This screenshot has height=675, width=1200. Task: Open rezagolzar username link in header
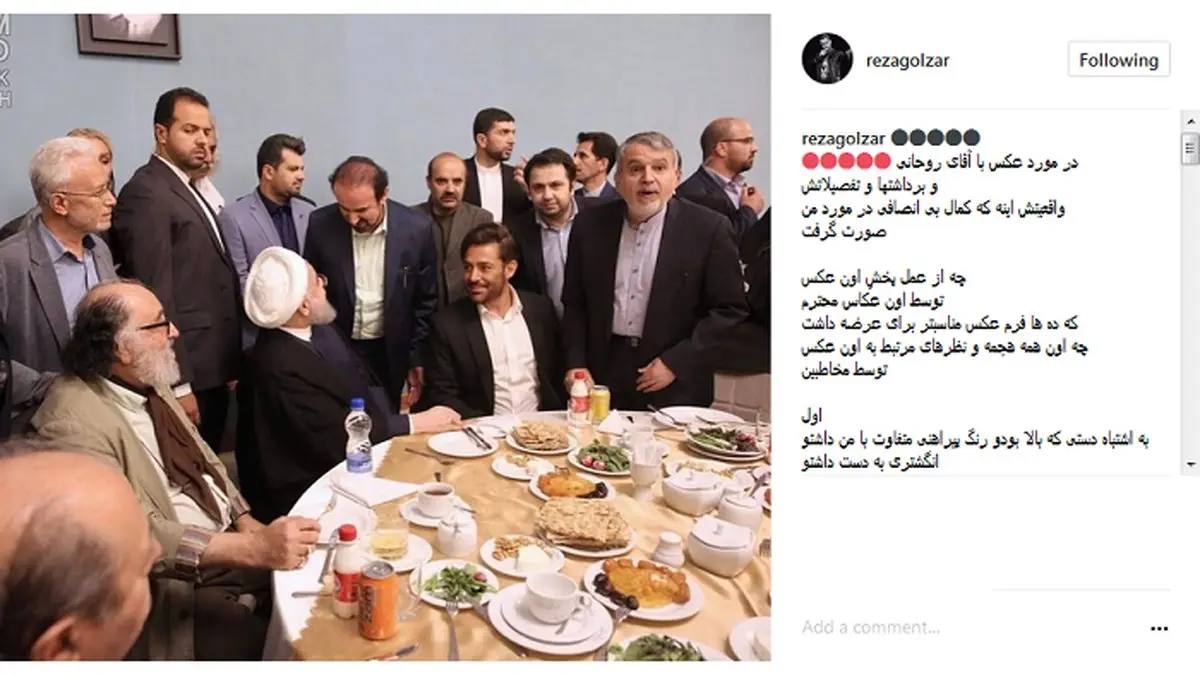coord(907,60)
